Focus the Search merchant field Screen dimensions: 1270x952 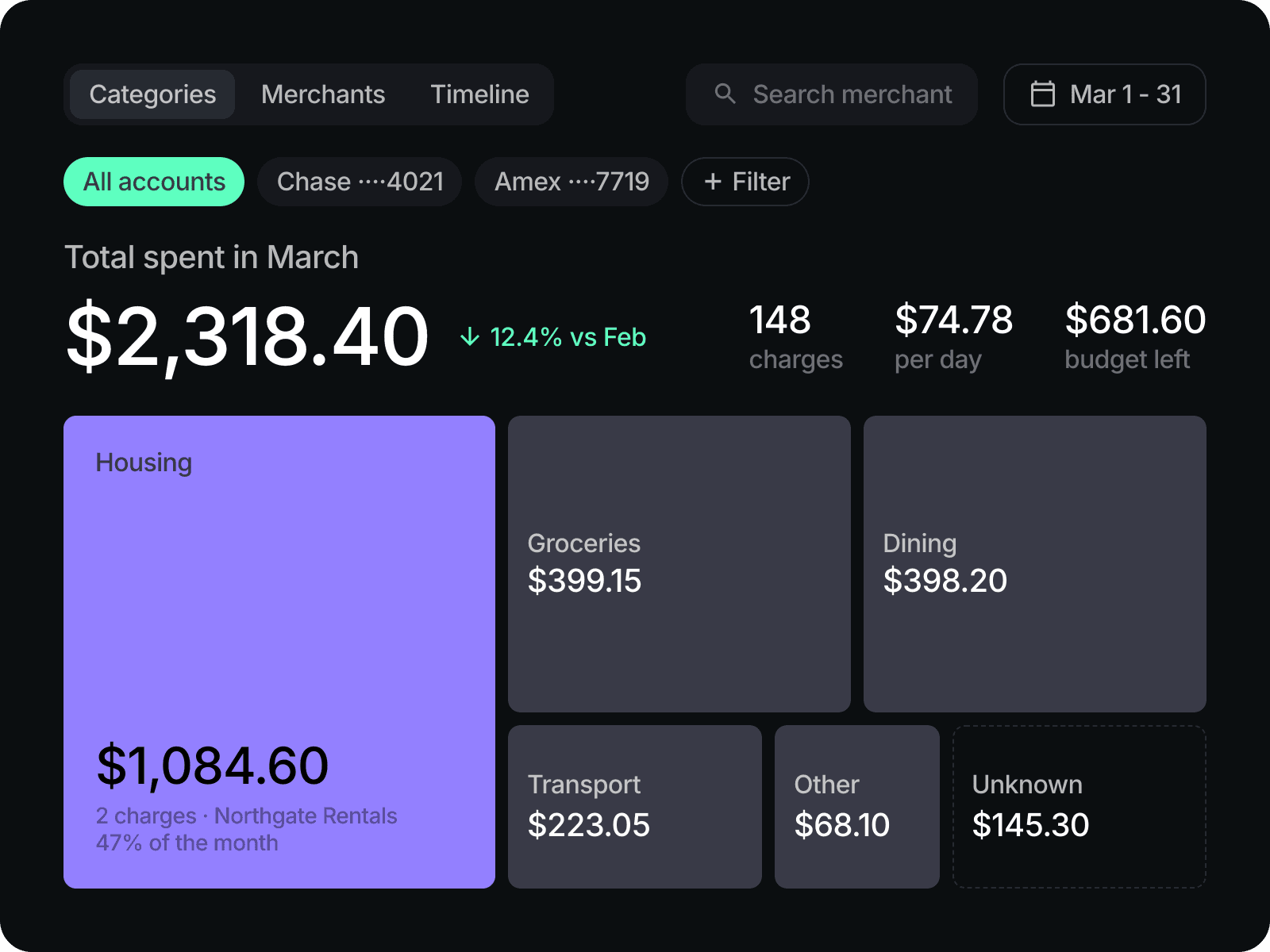pos(832,94)
